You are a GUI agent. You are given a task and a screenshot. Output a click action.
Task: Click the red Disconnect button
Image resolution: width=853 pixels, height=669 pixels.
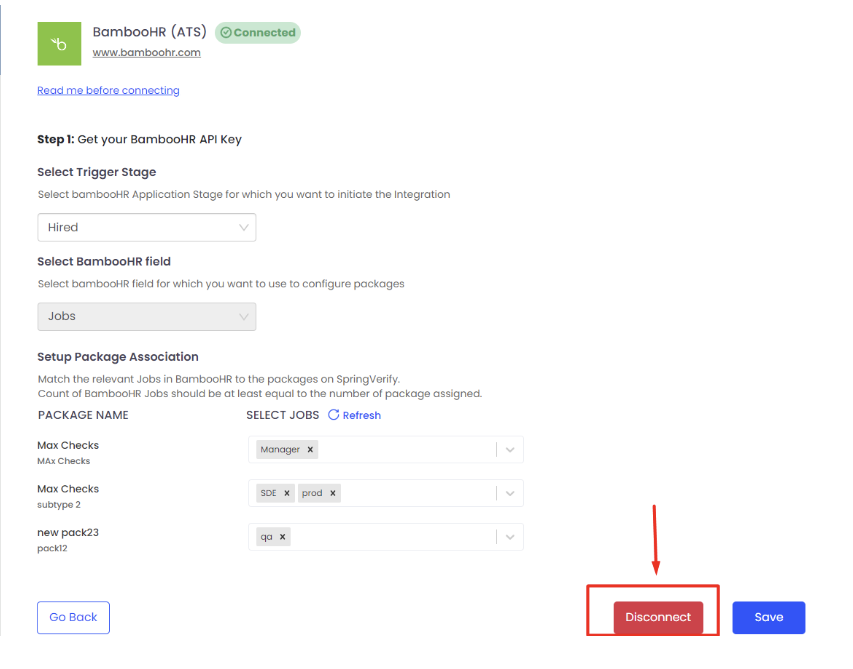[658, 617]
